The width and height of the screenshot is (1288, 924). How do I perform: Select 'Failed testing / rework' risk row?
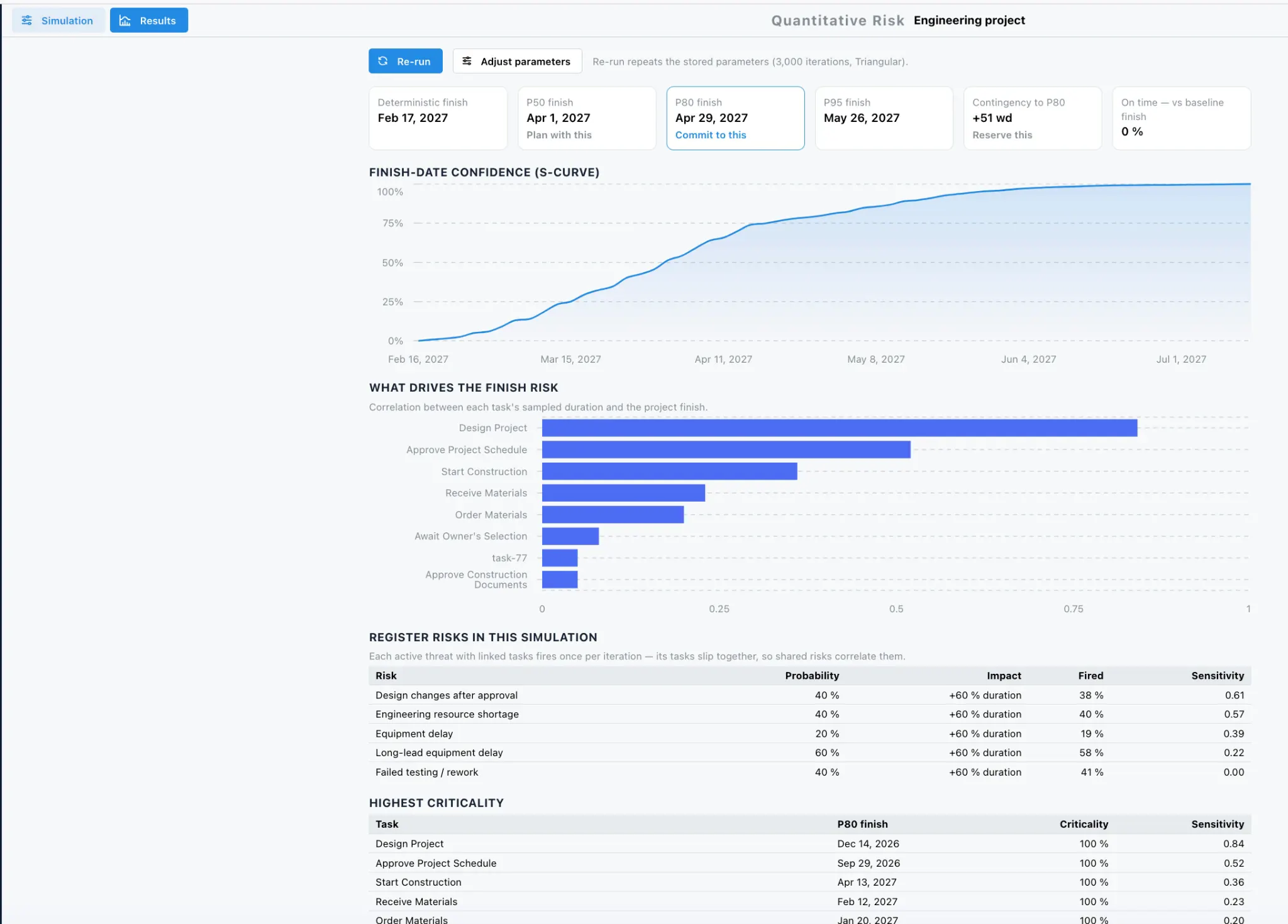click(x=810, y=772)
